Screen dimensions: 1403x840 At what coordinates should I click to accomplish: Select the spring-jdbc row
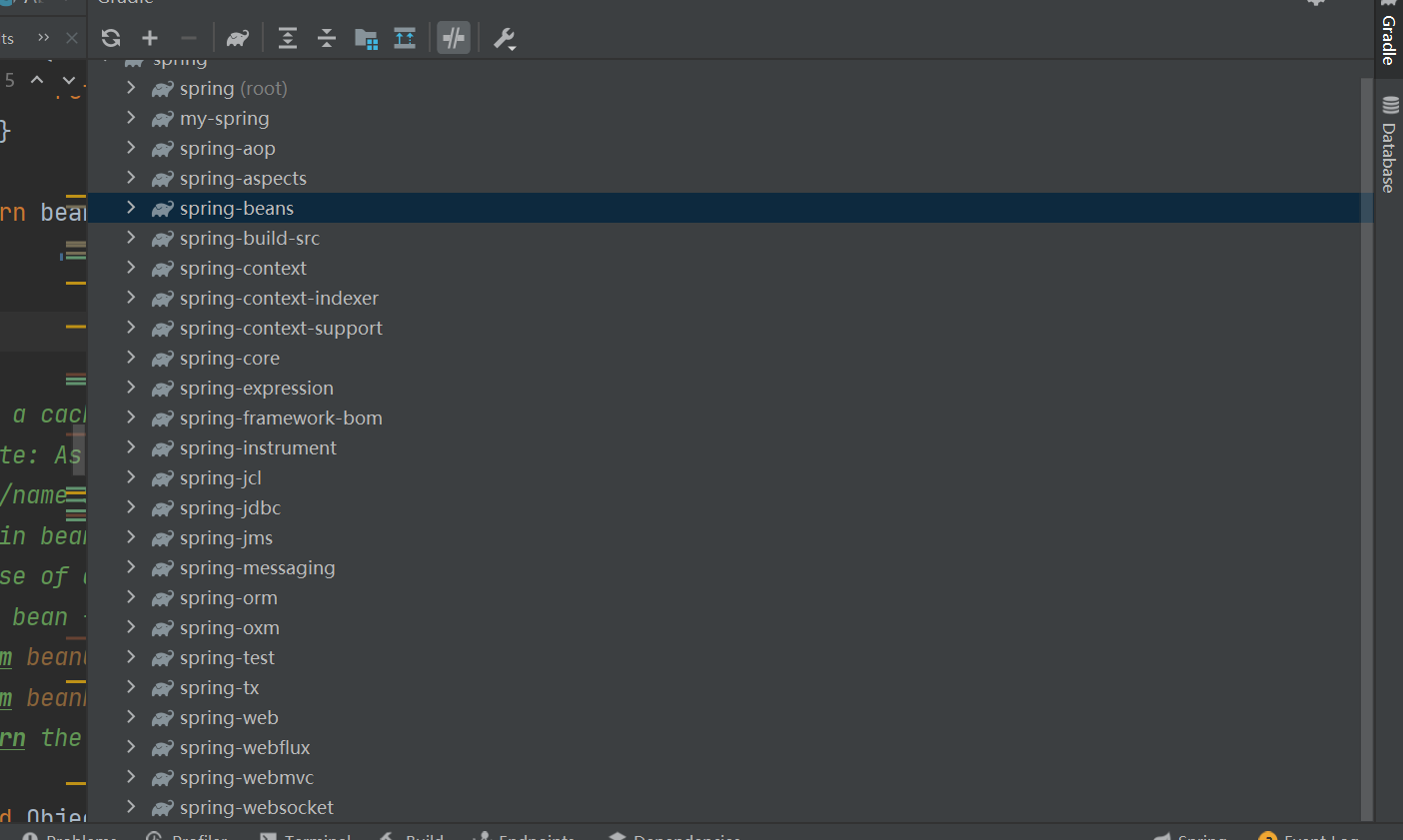click(x=730, y=507)
